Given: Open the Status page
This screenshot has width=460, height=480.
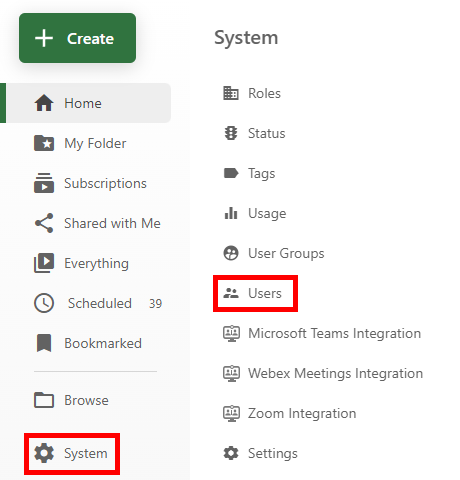Looking at the screenshot, I should pos(267,133).
